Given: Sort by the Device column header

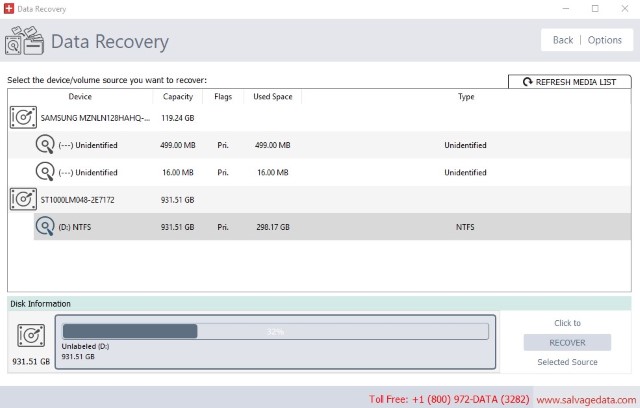Looking at the screenshot, I should pos(80,97).
